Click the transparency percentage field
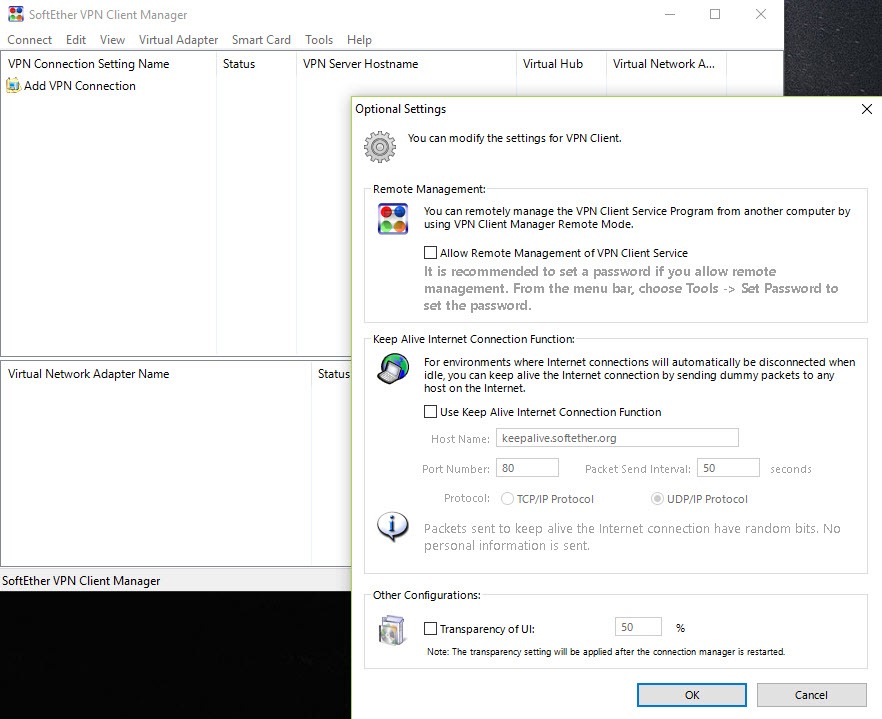882x719 pixels. [x=638, y=627]
